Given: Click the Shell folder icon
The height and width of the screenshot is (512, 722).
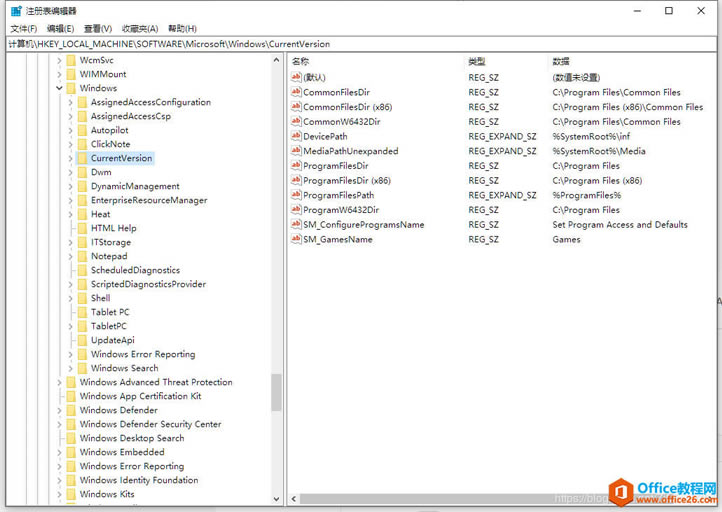Looking at the screenshot, I should coord(82,298).
